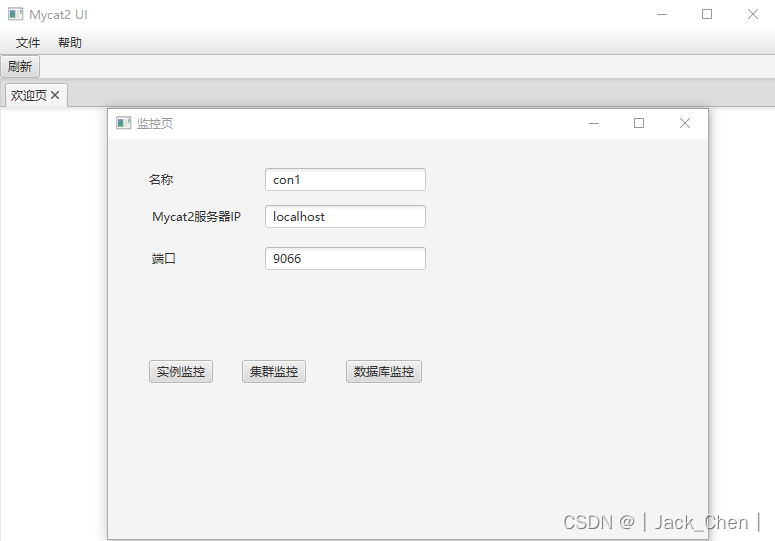Focus the Mycat2服务器IP field with localhost
The width and height of the screenshot is (775, 541).
pyautogui.click(x=345, y=216)
